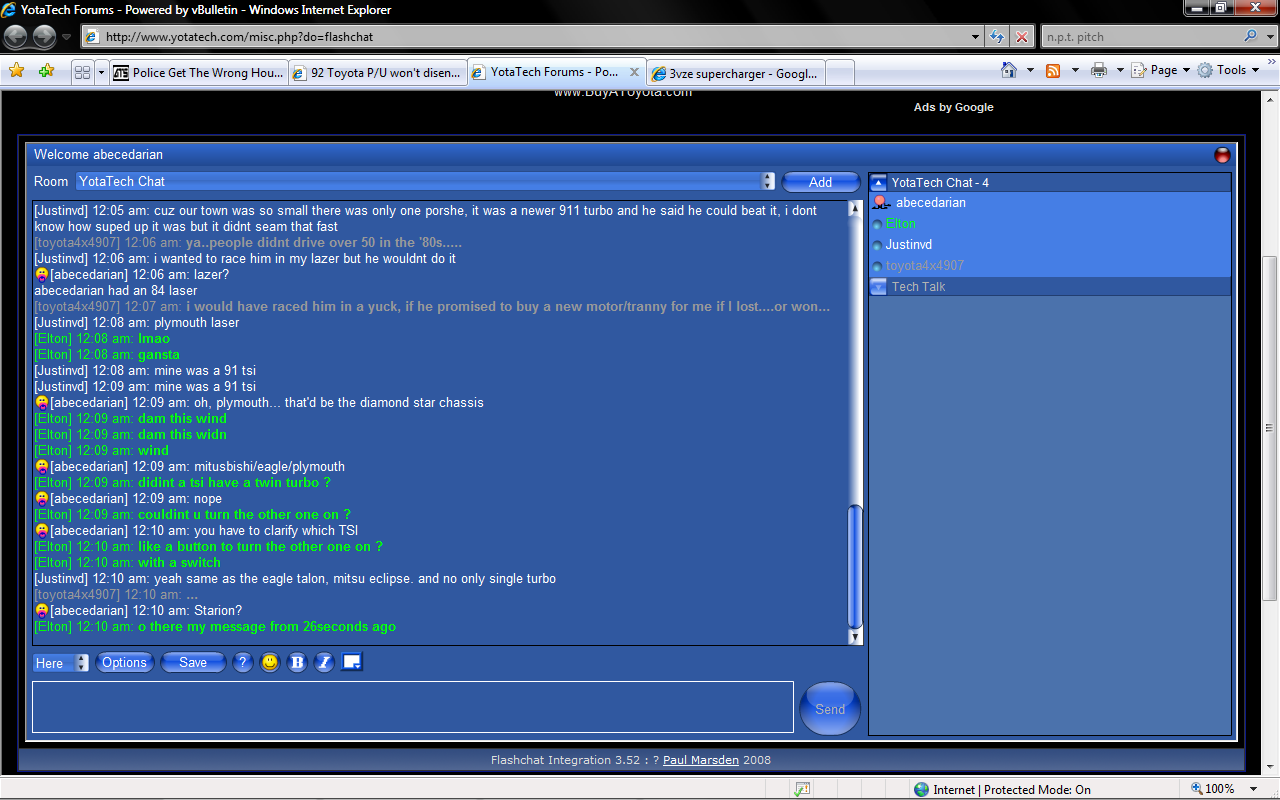Click the Add room button

[821, 182]
